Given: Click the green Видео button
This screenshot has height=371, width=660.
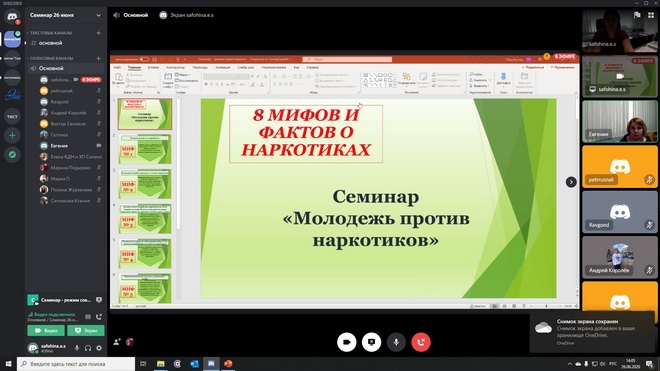Looking at the screenshot, I should [x=46, y=331].
